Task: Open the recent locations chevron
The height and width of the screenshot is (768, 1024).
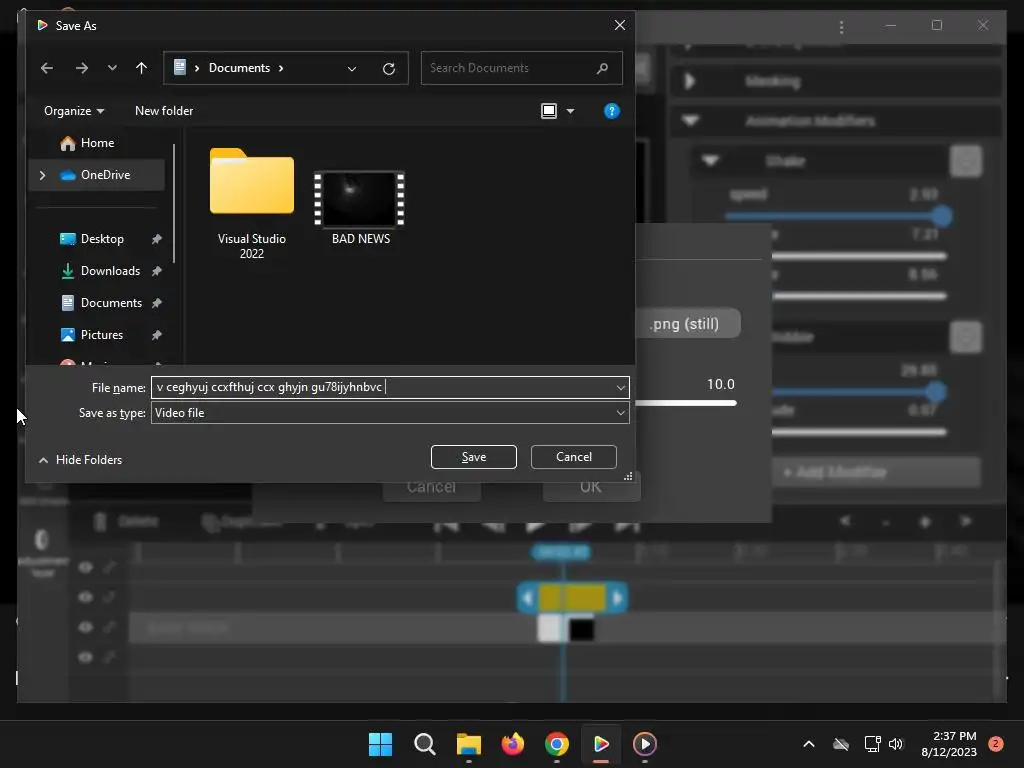Action: tap(112, 68)
